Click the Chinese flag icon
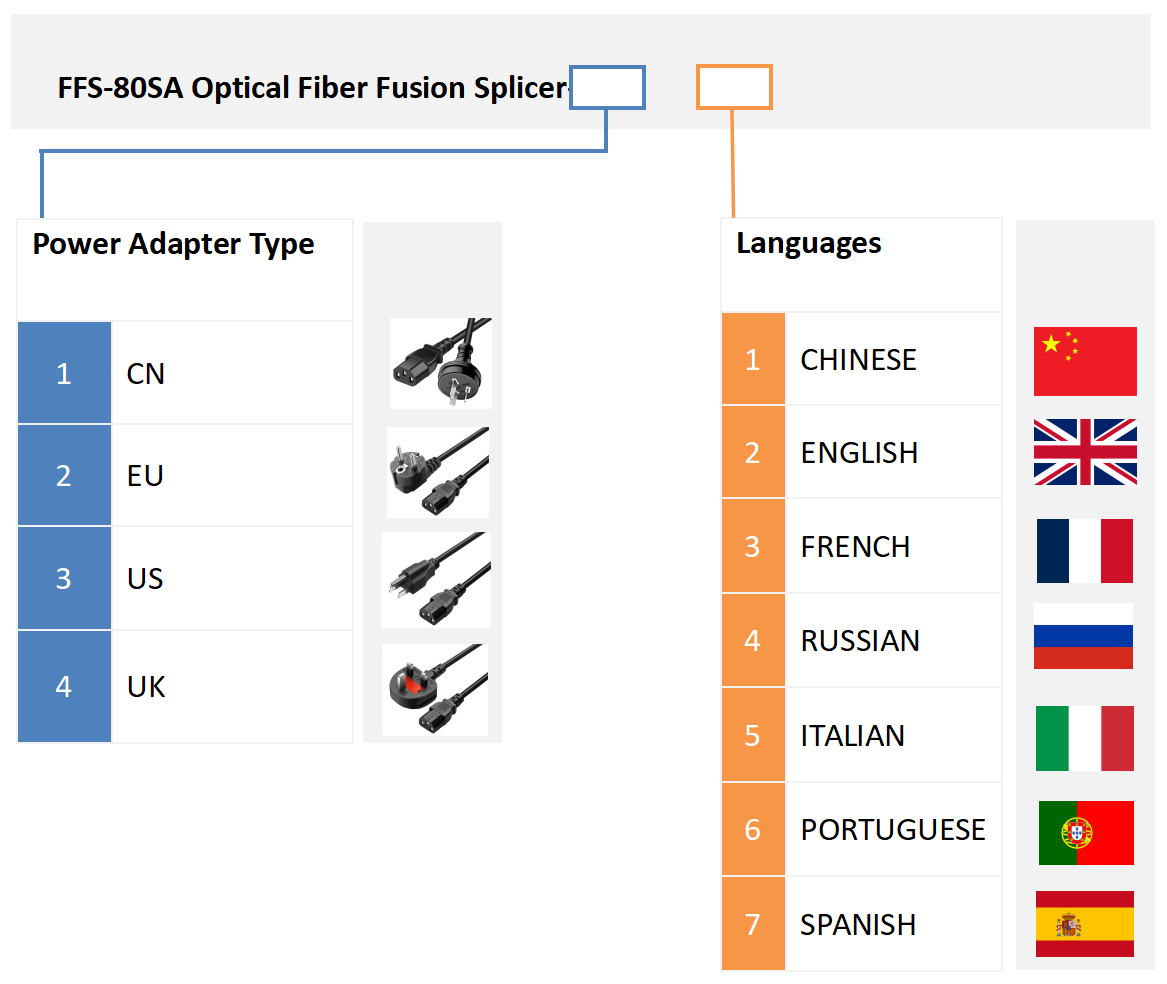 click(1085, 361)
